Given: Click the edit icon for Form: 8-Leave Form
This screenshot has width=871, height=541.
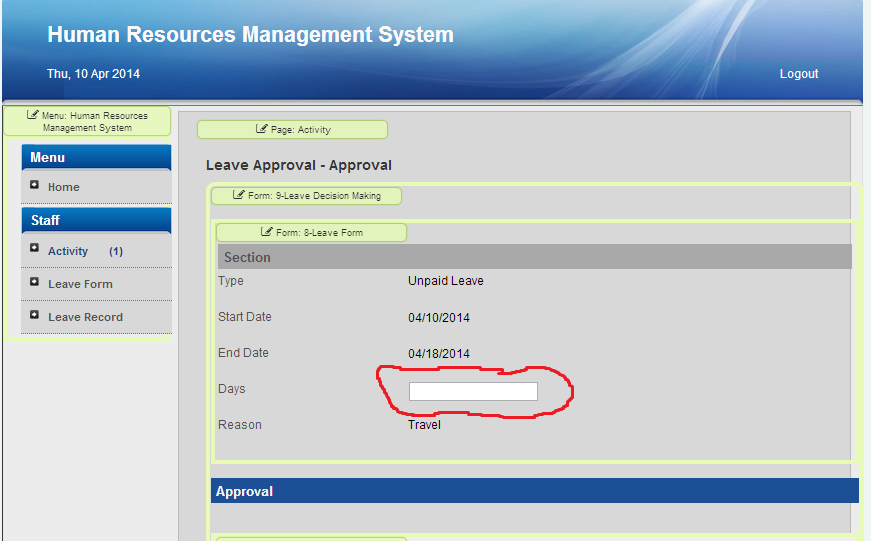Looking at the screenshot, I should tap(267, 232).
